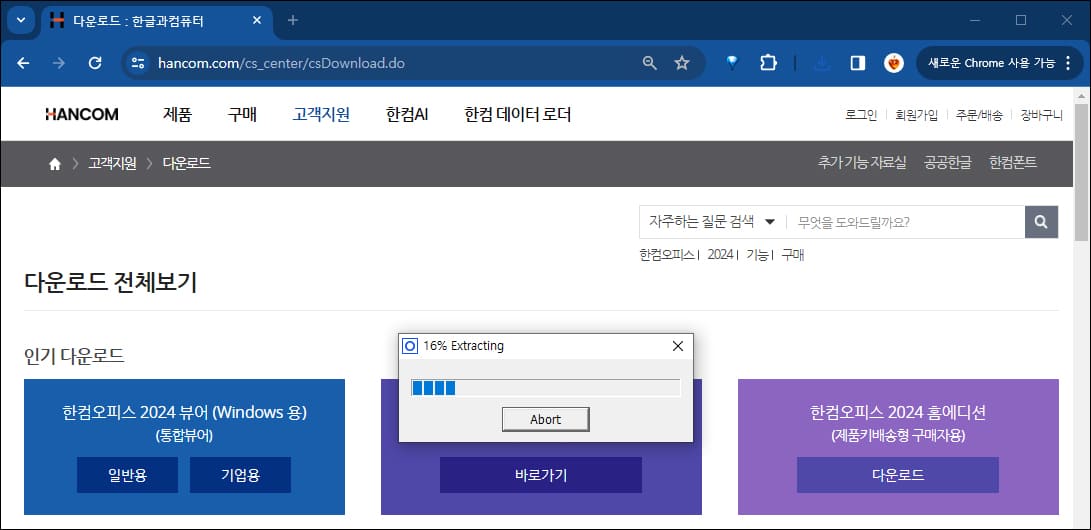The height and width of the screenshot is (530, 1091).
Task: Open the 공공한글 link
Action: tap(948, 163)
